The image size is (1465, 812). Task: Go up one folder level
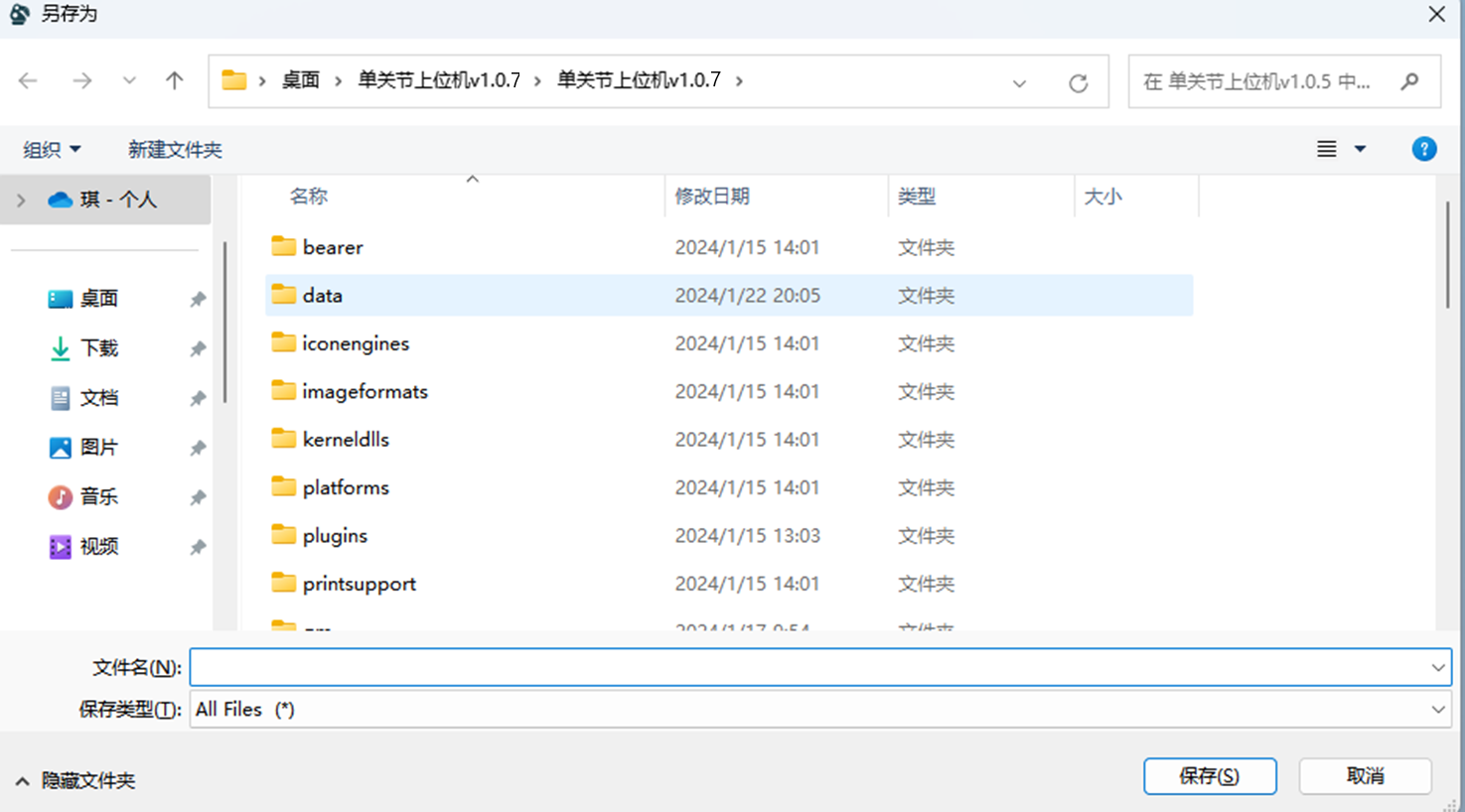[175, 81]
